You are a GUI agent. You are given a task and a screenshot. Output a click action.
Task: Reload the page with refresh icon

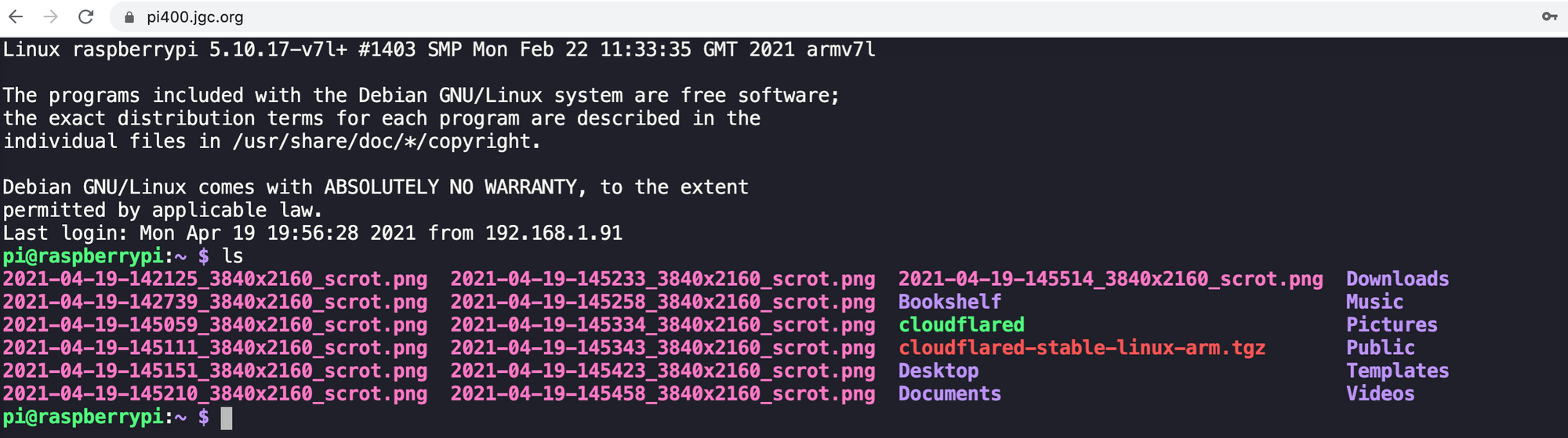pos(86,16)
